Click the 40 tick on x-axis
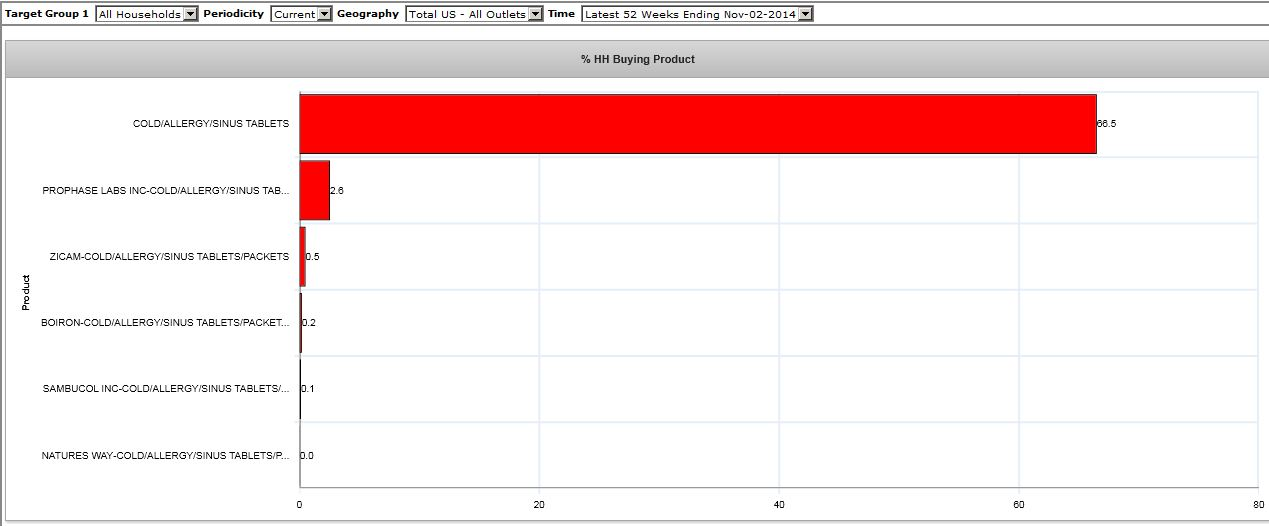Viewport: 1269px width, 526px height. point(779,505)
